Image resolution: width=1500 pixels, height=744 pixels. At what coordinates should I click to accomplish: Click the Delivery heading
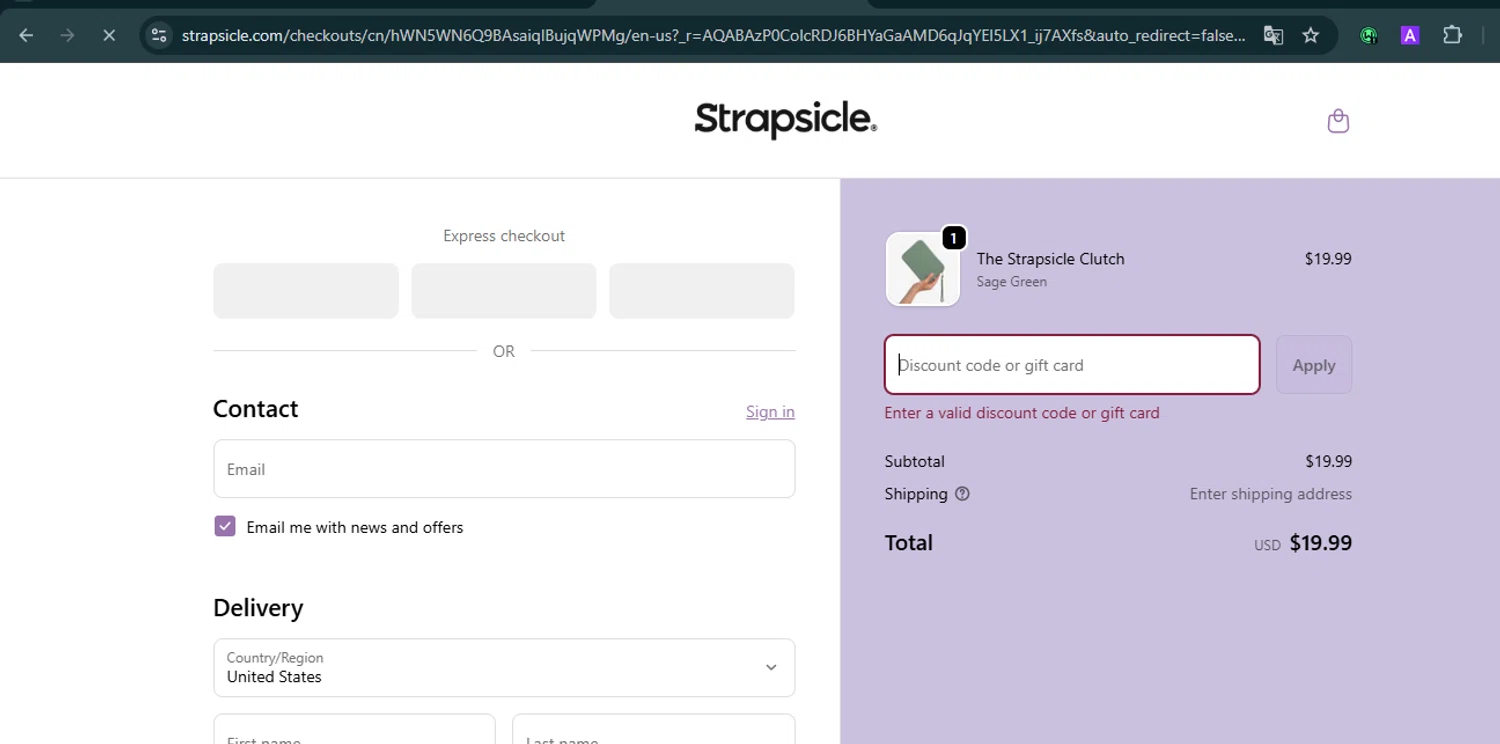(258, 608)
